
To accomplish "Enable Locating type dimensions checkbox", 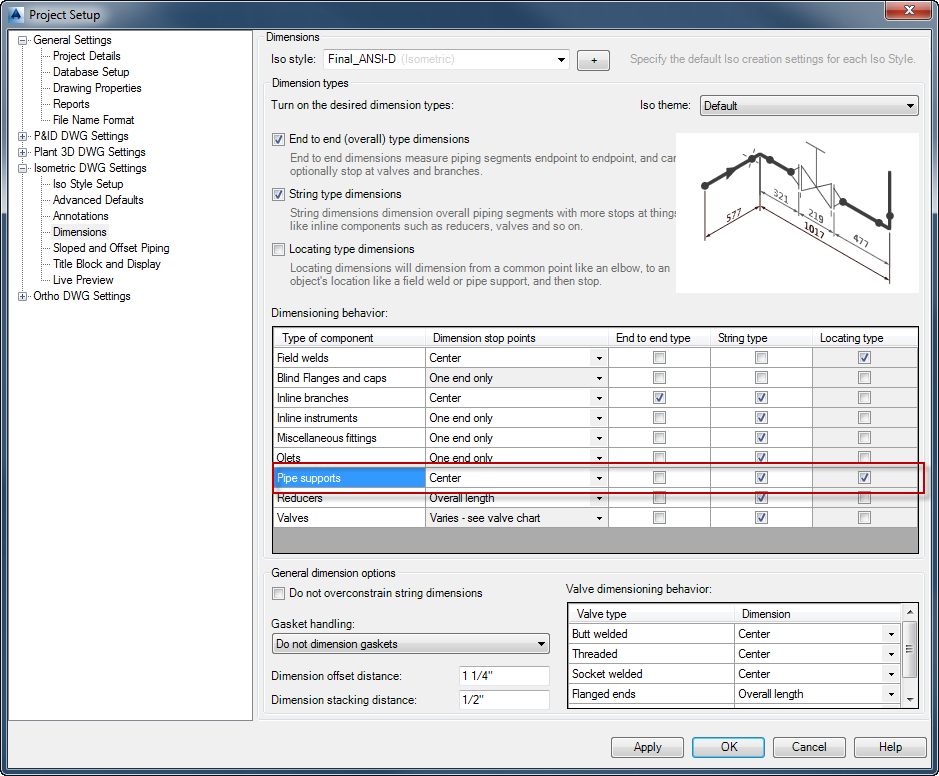I will (278, 250).
